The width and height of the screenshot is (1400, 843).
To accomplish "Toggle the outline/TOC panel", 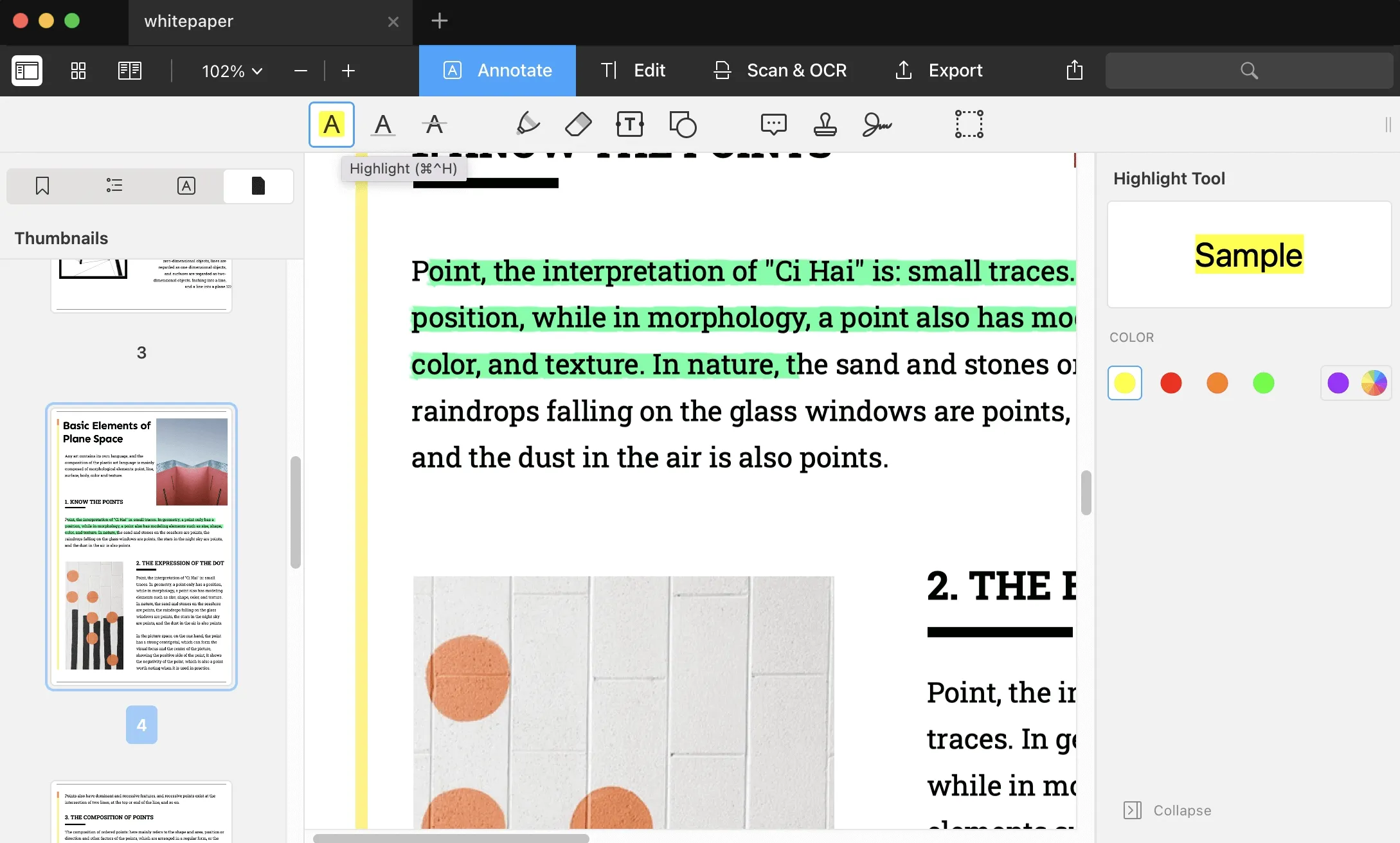I will [x=113, y=185].
